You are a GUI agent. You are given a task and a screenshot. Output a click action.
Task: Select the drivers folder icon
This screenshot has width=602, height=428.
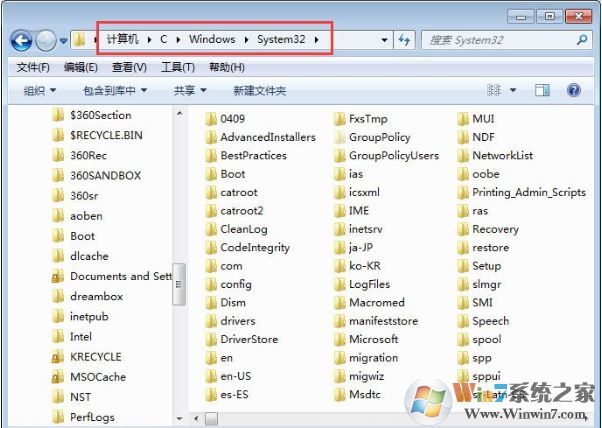pos(211,321)
